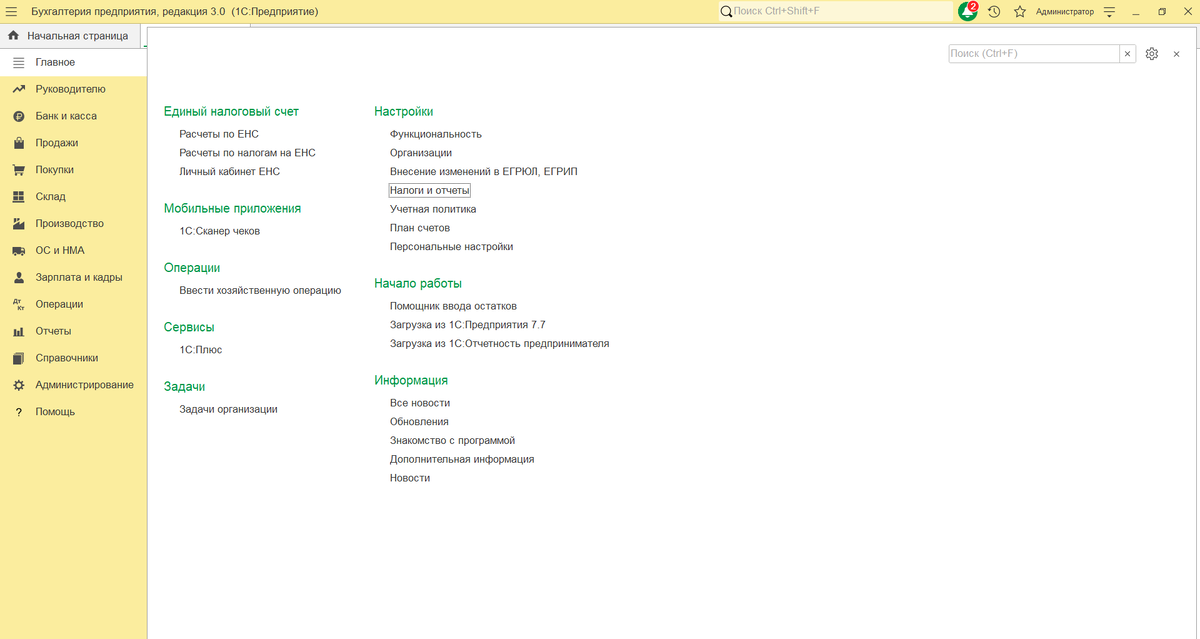1200x639 pixels.
Task: Open Помощник ввода остатков link
Action: [x=453, y=306]
